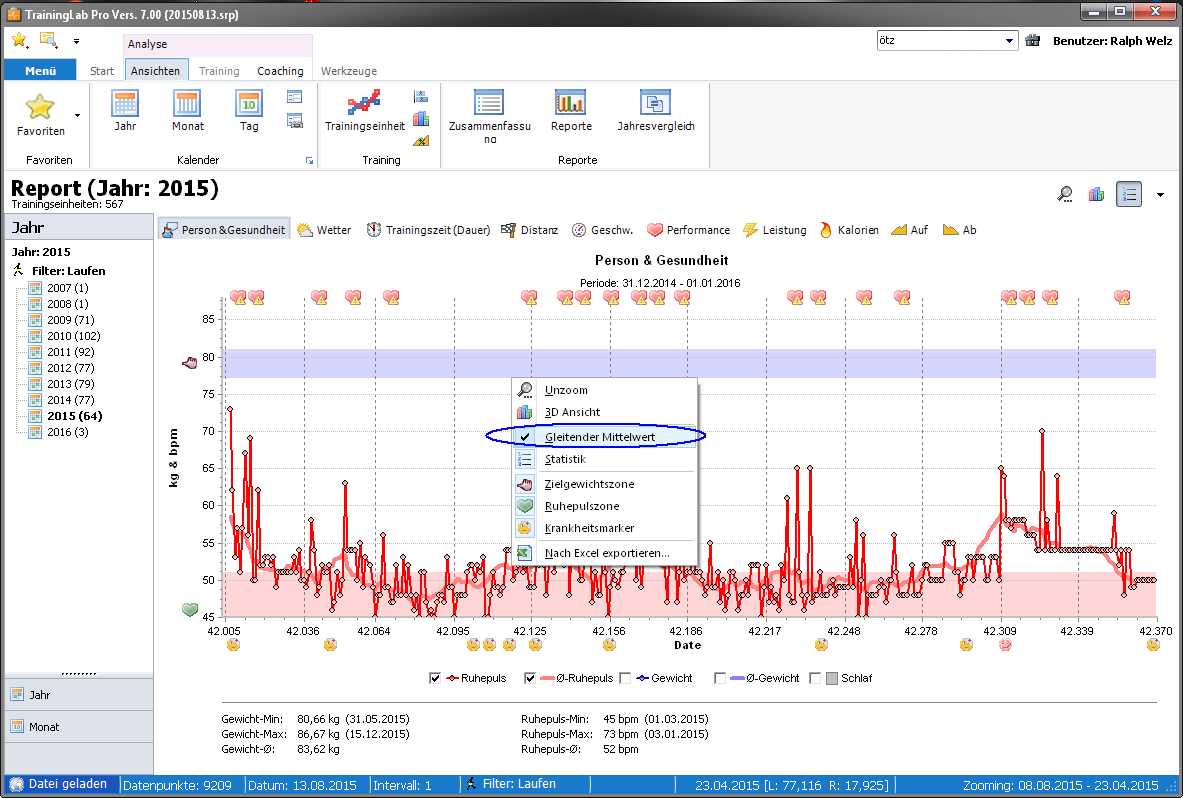Click the 3D bar chart icon in Training ribbon group
The width and height of the screenshot is (1183, 798).
421,118
